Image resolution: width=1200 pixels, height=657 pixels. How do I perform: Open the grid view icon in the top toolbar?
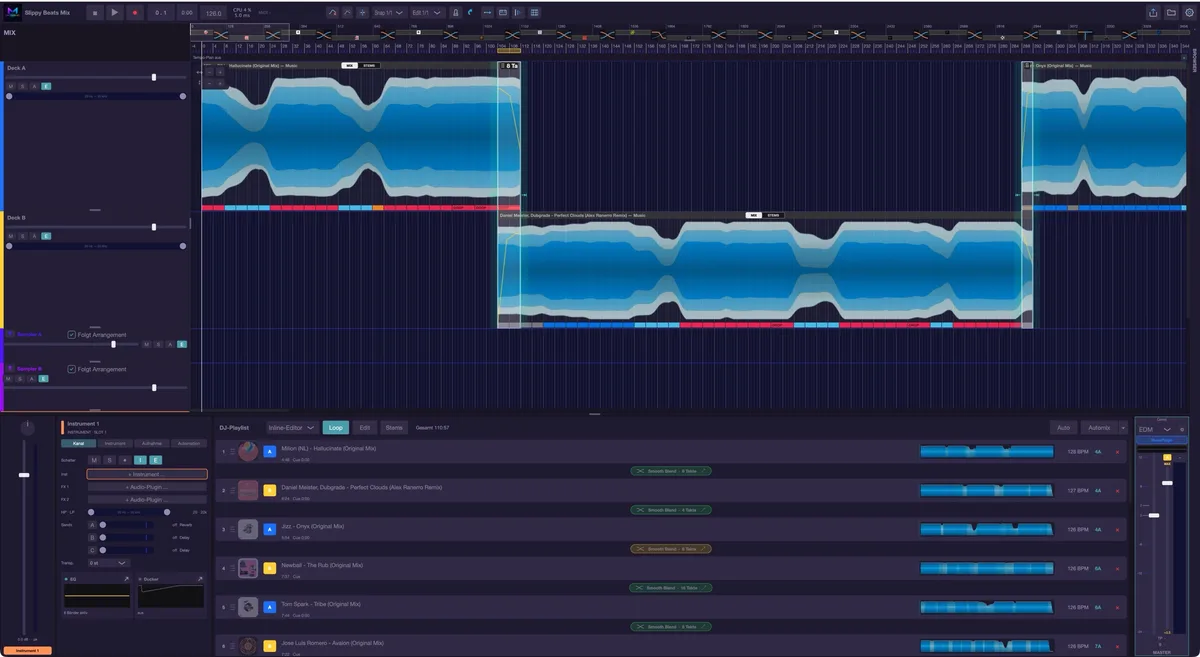tap(535, 13)
